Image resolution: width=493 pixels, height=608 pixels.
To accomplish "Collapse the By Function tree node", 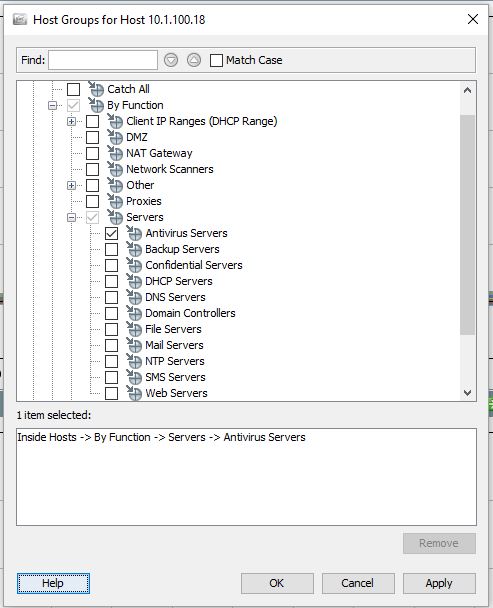I will 52,105.
